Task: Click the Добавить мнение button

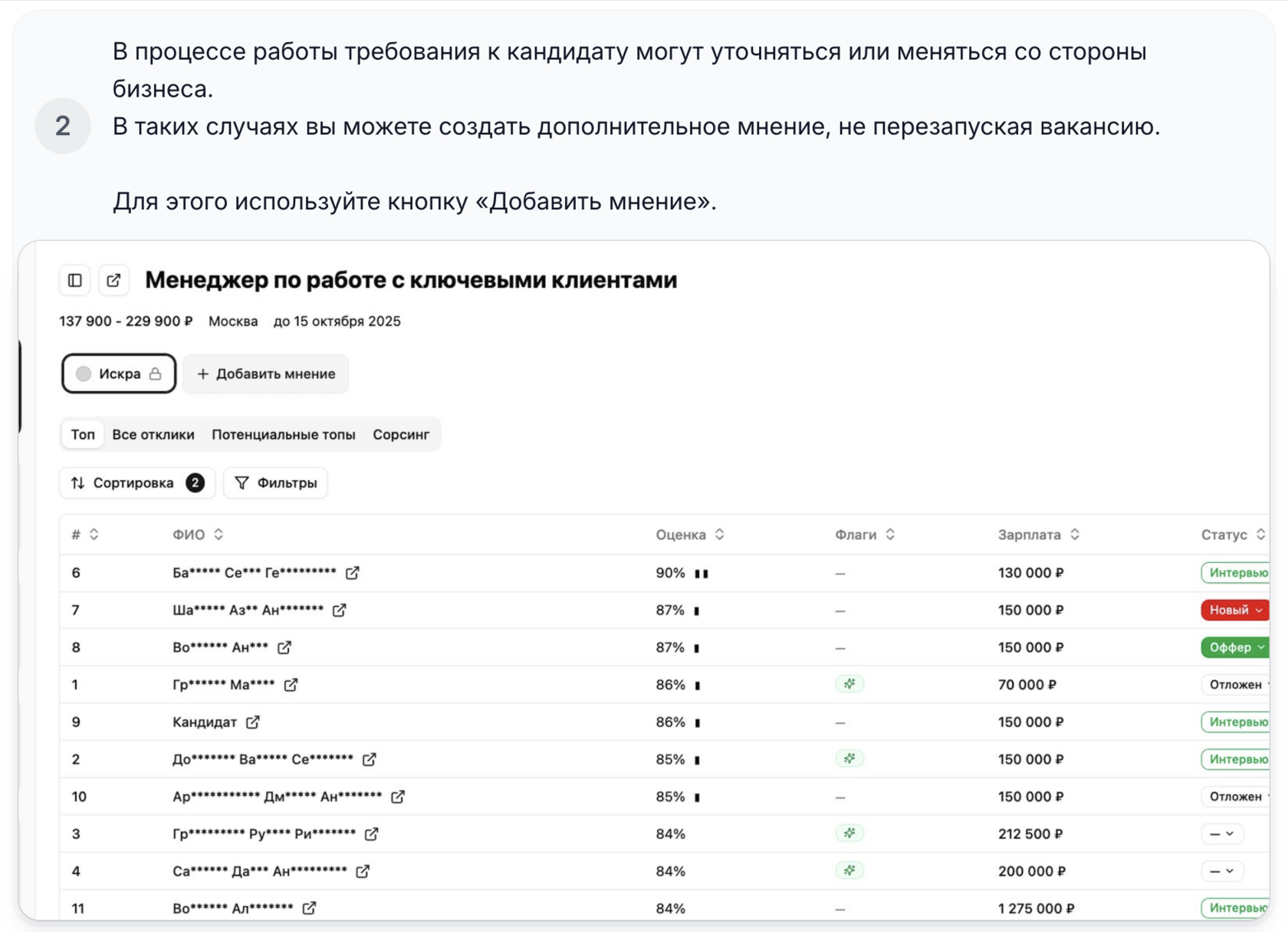Action: (266, 374)
